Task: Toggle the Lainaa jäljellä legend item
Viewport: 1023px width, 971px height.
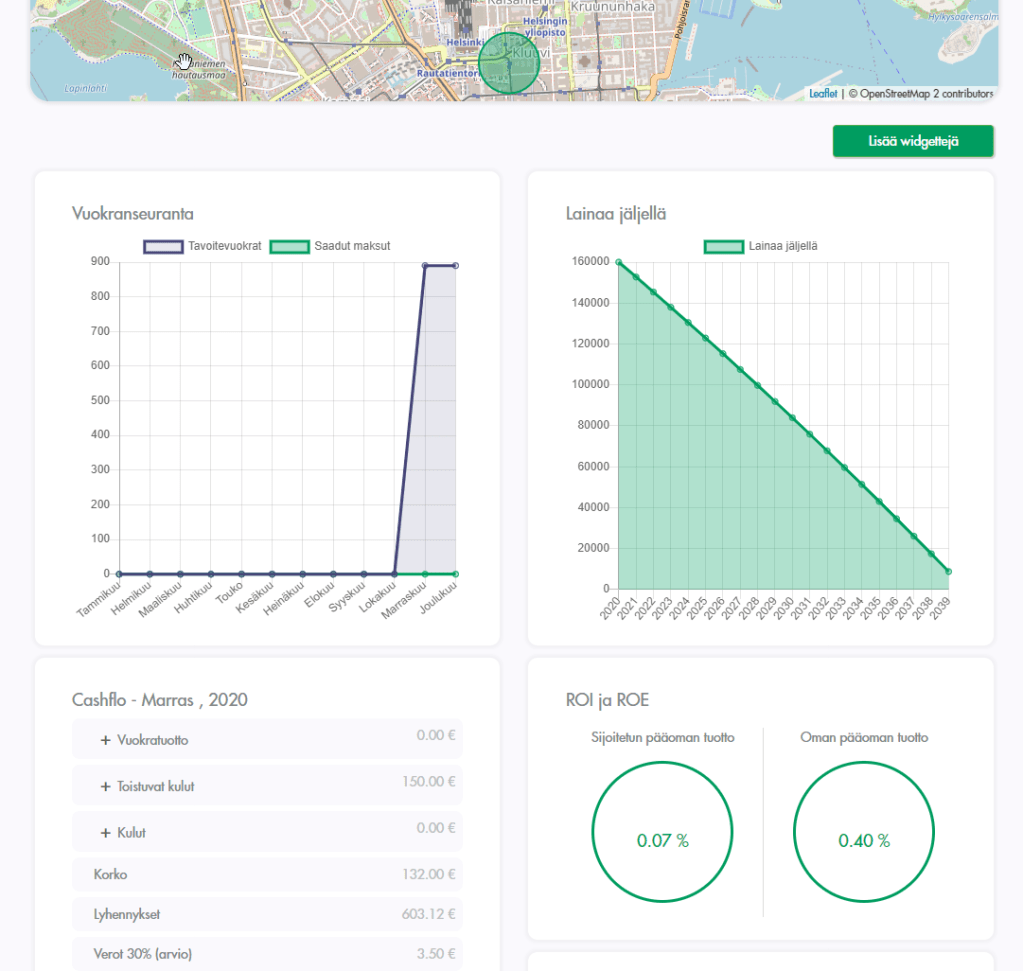Action: [760, 246]
